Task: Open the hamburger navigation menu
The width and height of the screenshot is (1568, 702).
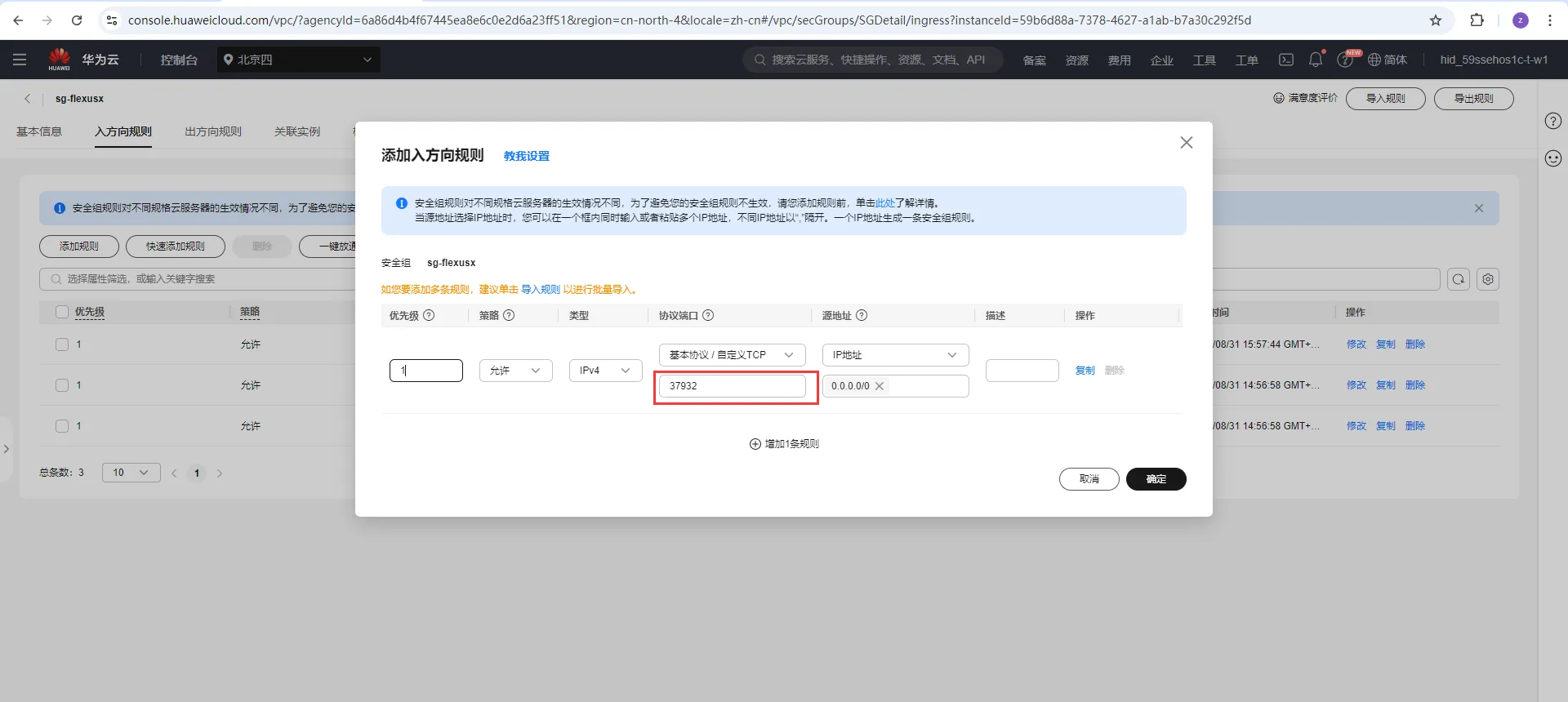Action: click(20, 60)
